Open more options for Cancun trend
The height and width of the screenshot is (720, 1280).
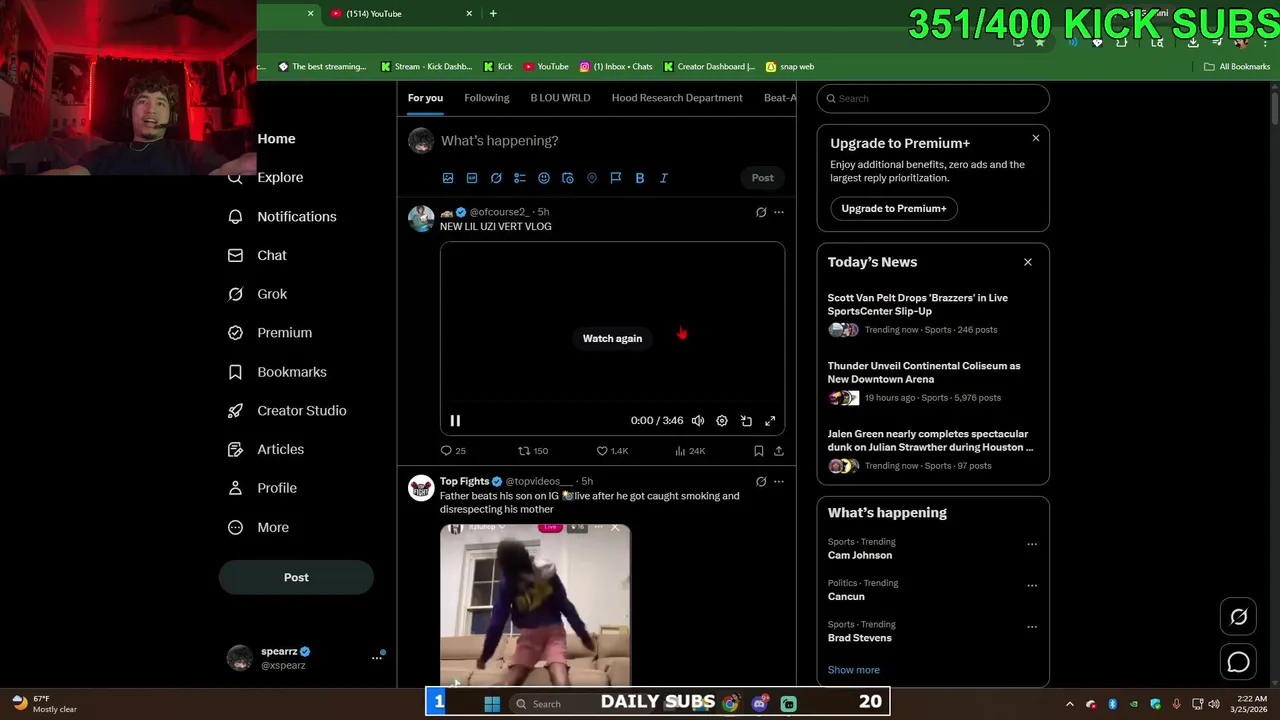1032,586
